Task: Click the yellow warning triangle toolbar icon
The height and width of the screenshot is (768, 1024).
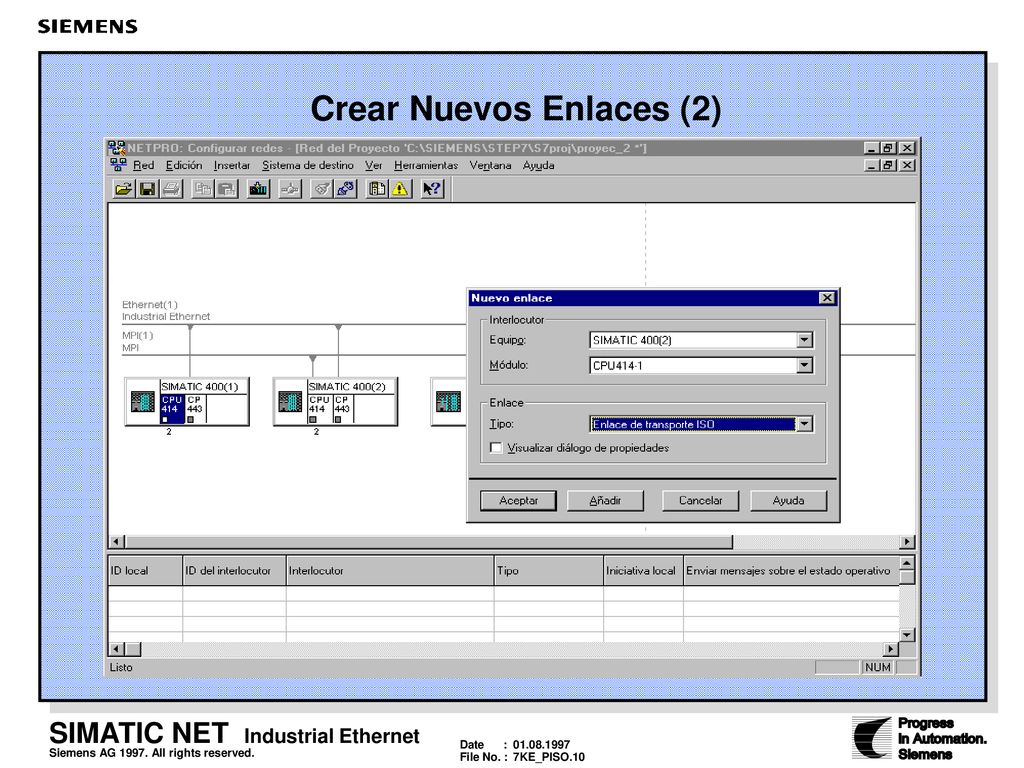Action: tap(400, 189)
